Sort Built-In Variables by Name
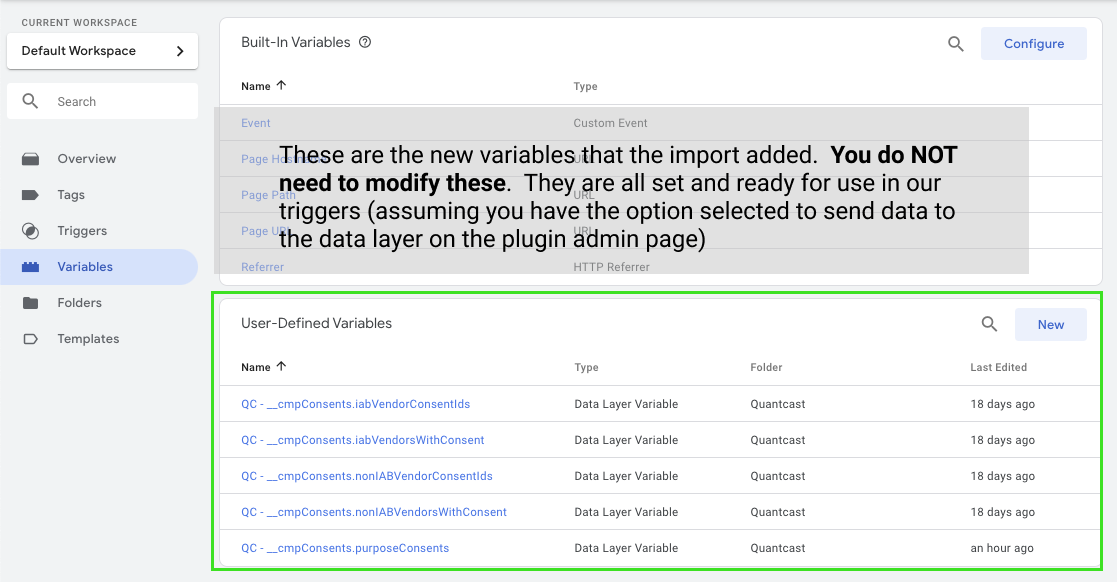Viewport: 1117px width, 582px height. coord(263,86)
